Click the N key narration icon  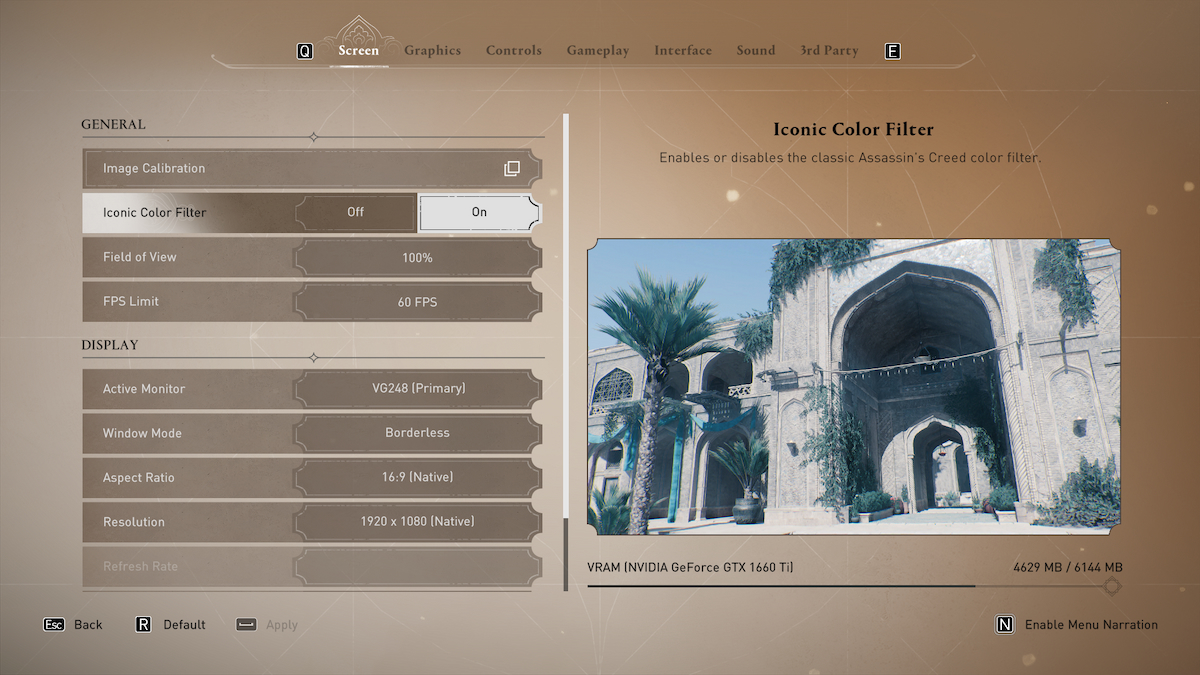click(1005, 625)
